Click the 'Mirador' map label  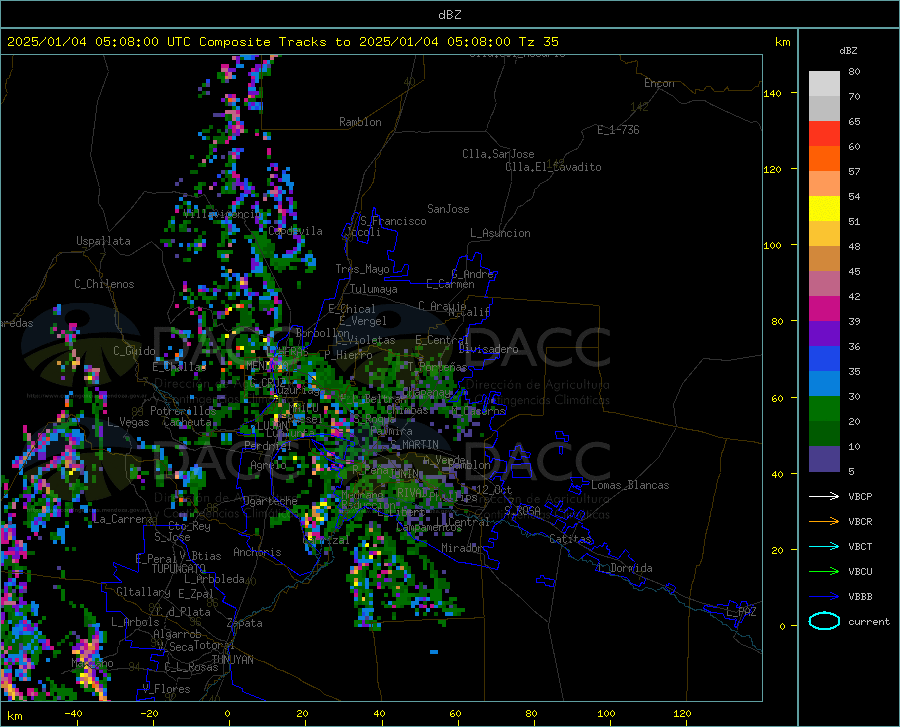461,548
